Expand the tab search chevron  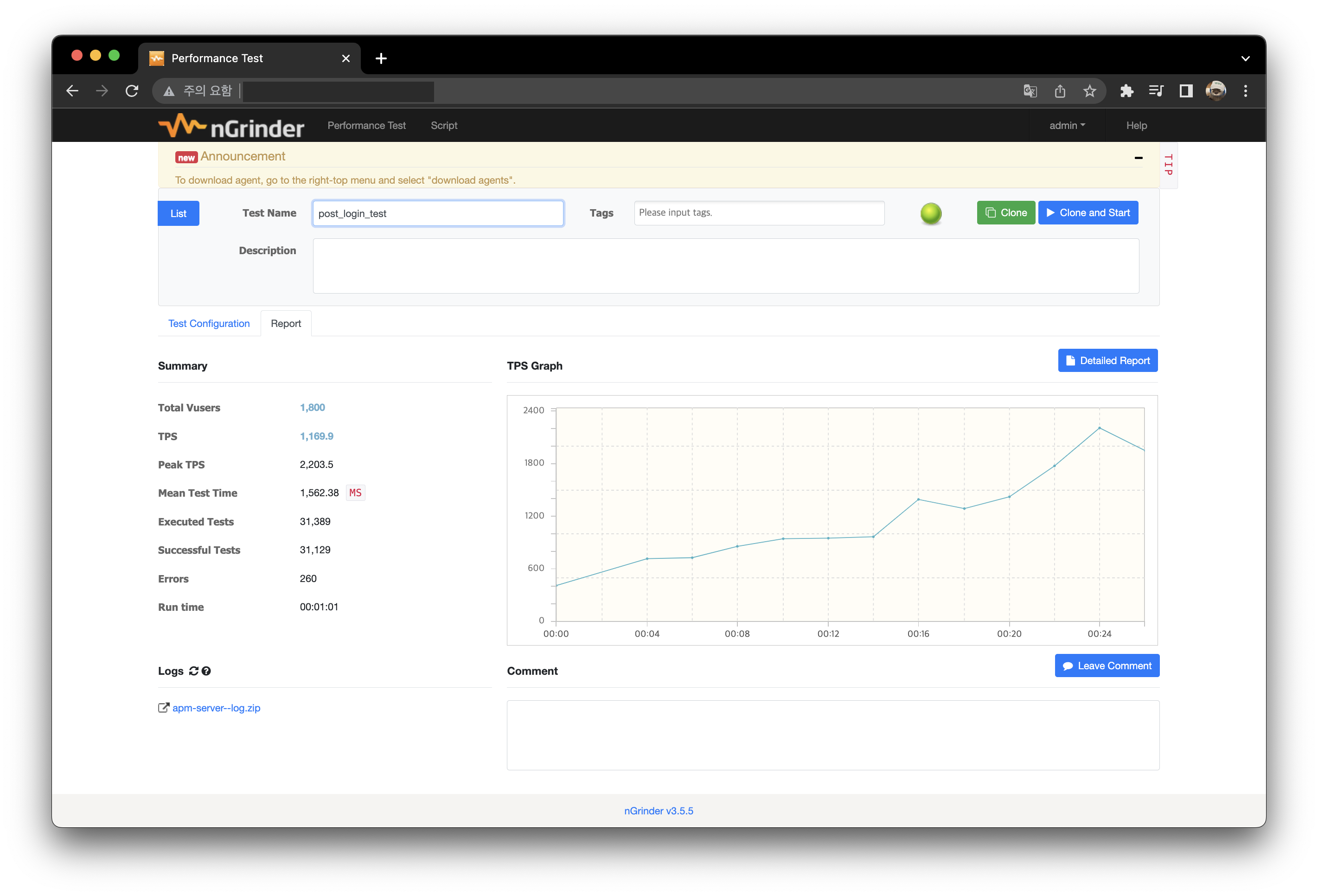[x=1245, y=58]
